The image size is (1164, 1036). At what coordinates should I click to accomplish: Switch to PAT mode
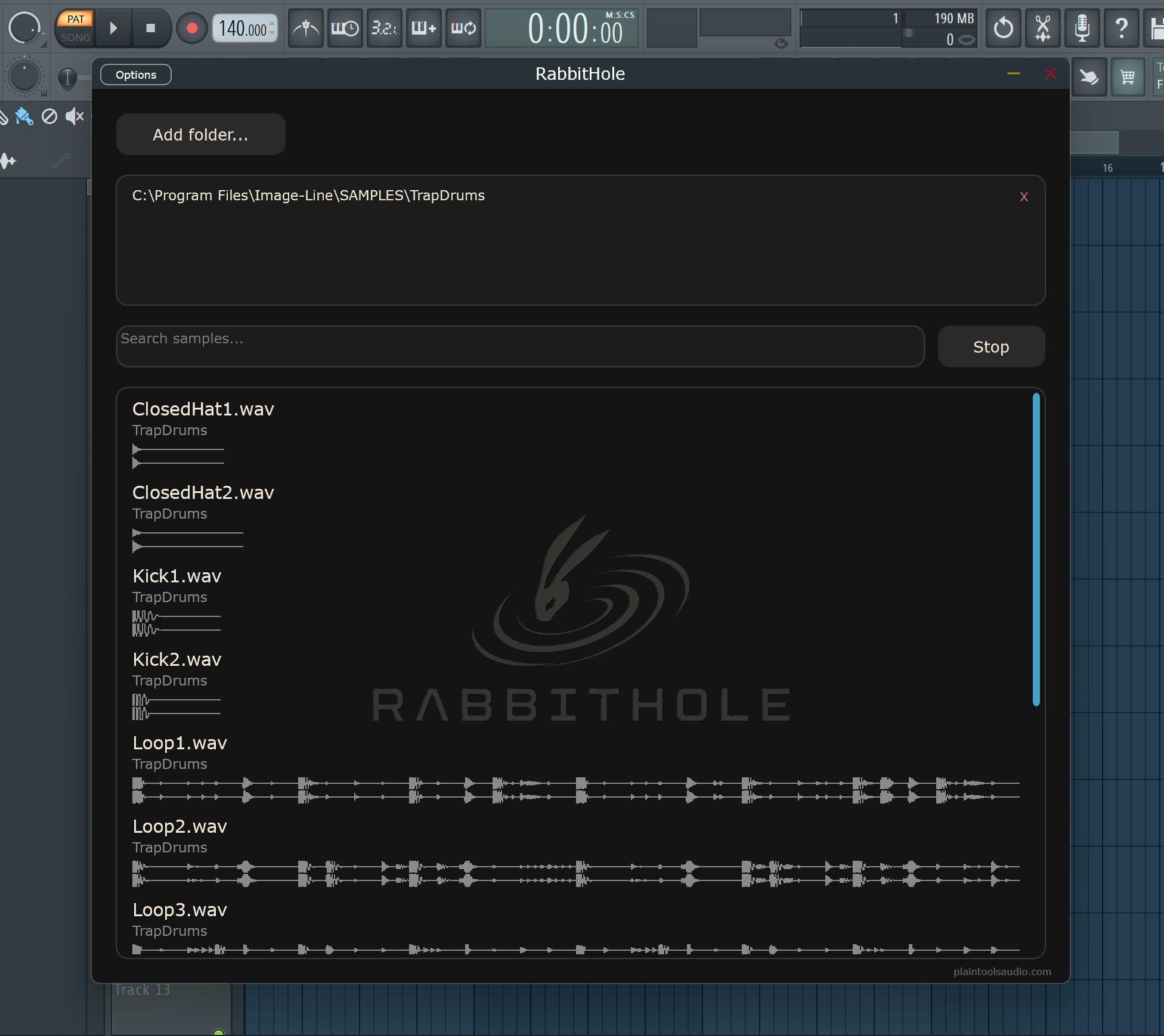point(76,19)
